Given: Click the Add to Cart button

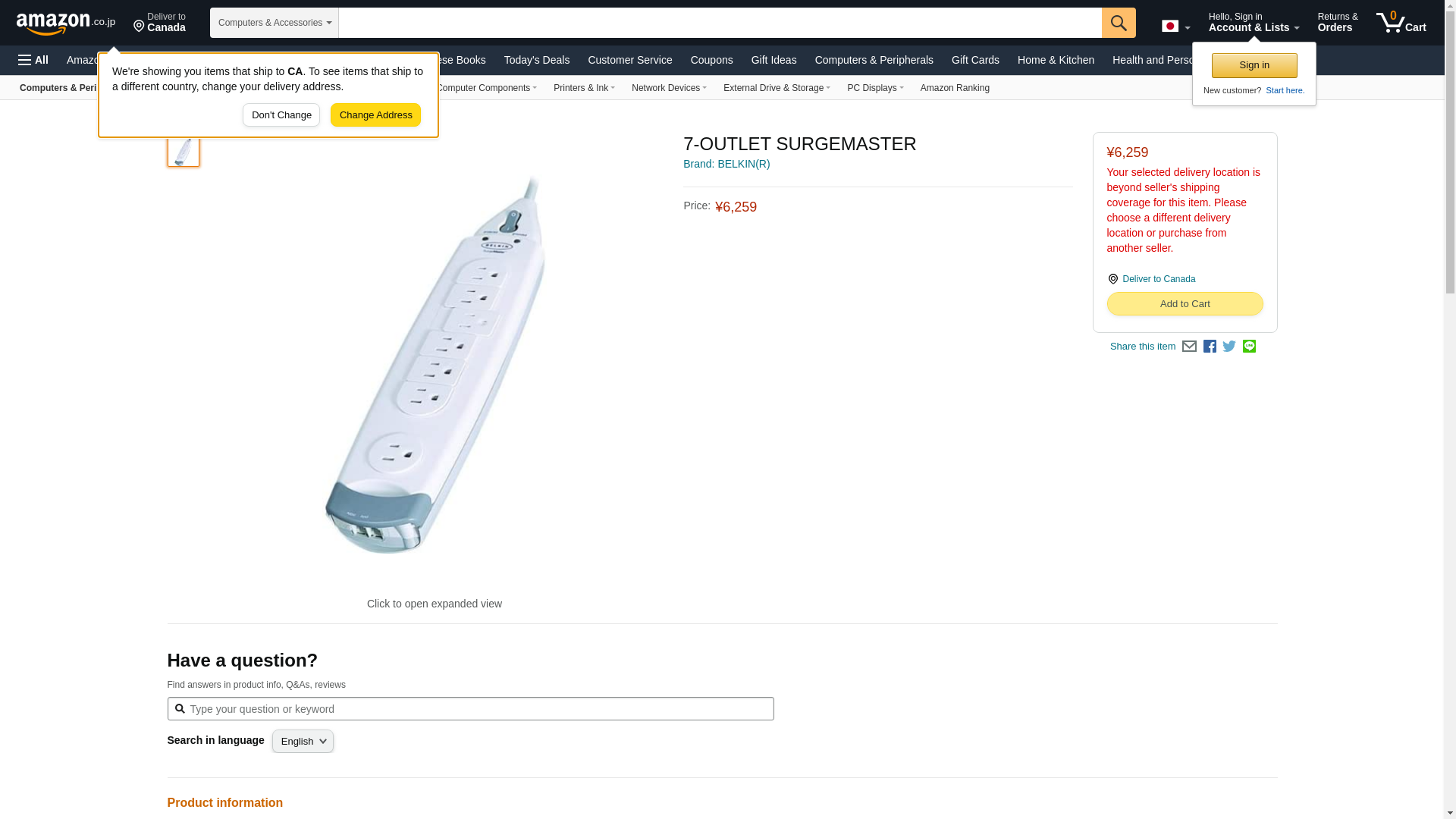Looking at the screenshot, I should tap(1185, 304).
